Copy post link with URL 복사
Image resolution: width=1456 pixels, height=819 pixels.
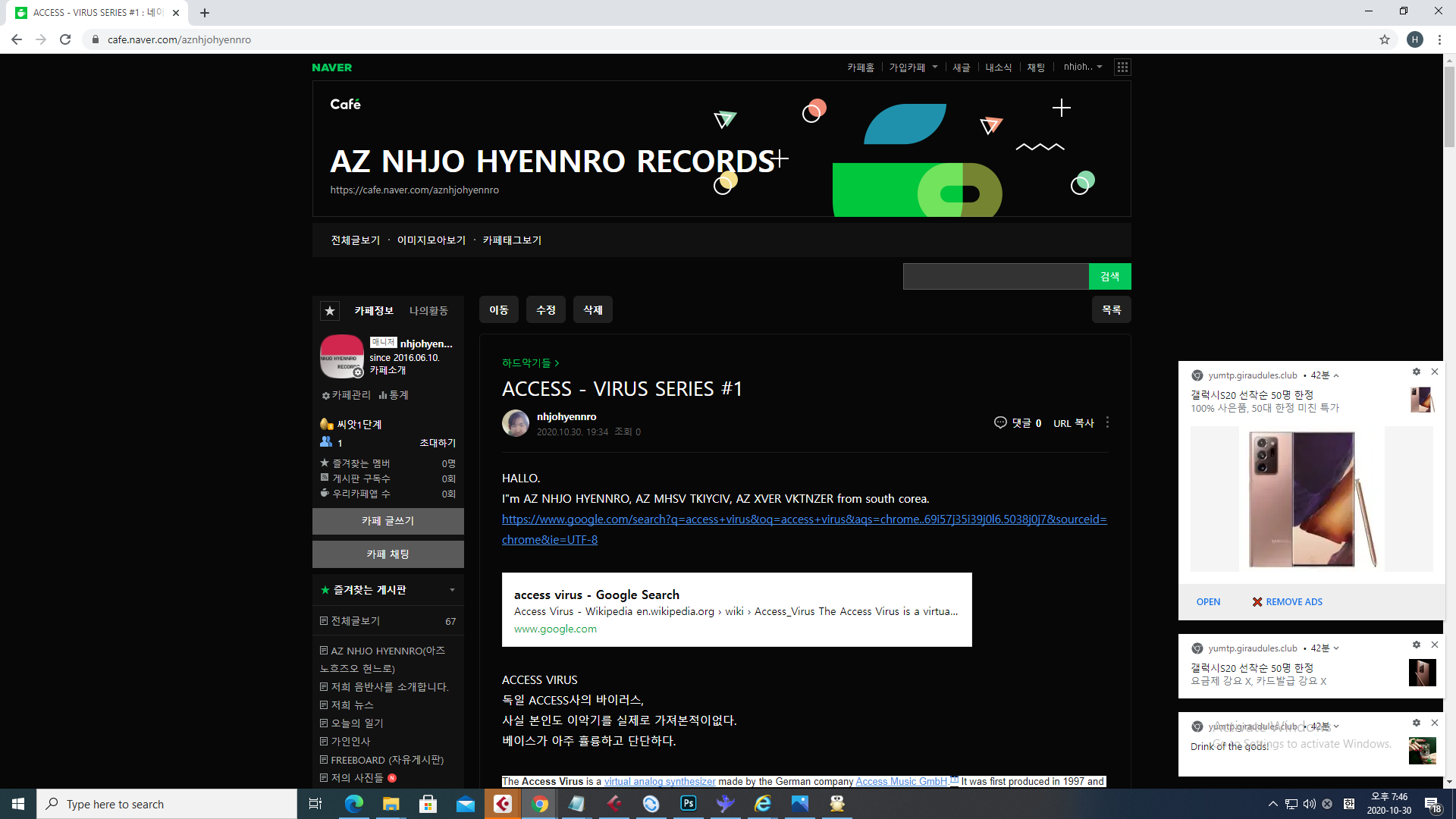pyautogui.click(x=1074, y=423)
